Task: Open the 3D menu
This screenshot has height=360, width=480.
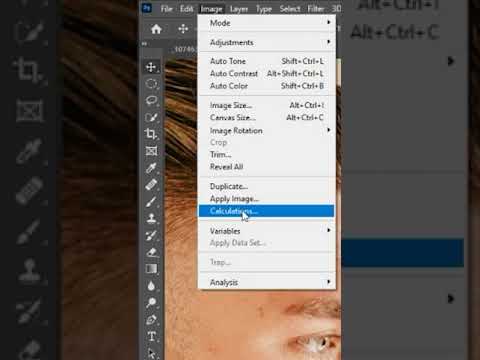Action: 336,9
